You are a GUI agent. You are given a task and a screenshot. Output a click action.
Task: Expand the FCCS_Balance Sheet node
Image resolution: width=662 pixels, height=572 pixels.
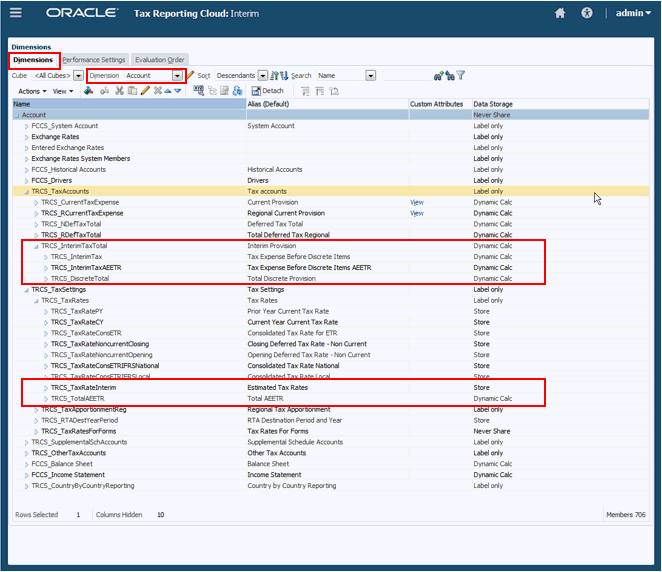click(26, 464)
